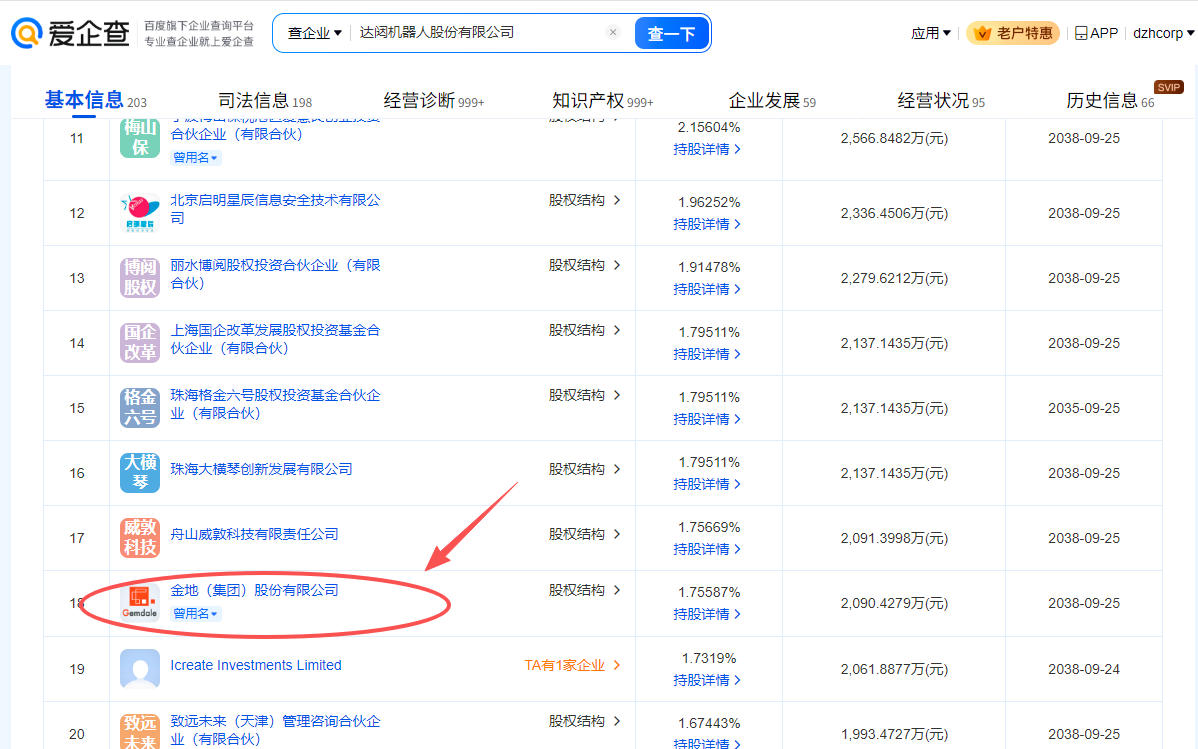1198x749 pixels.
Task: Open 持股详情 for 珠海大横琴 row
Action: click(707, 484)
